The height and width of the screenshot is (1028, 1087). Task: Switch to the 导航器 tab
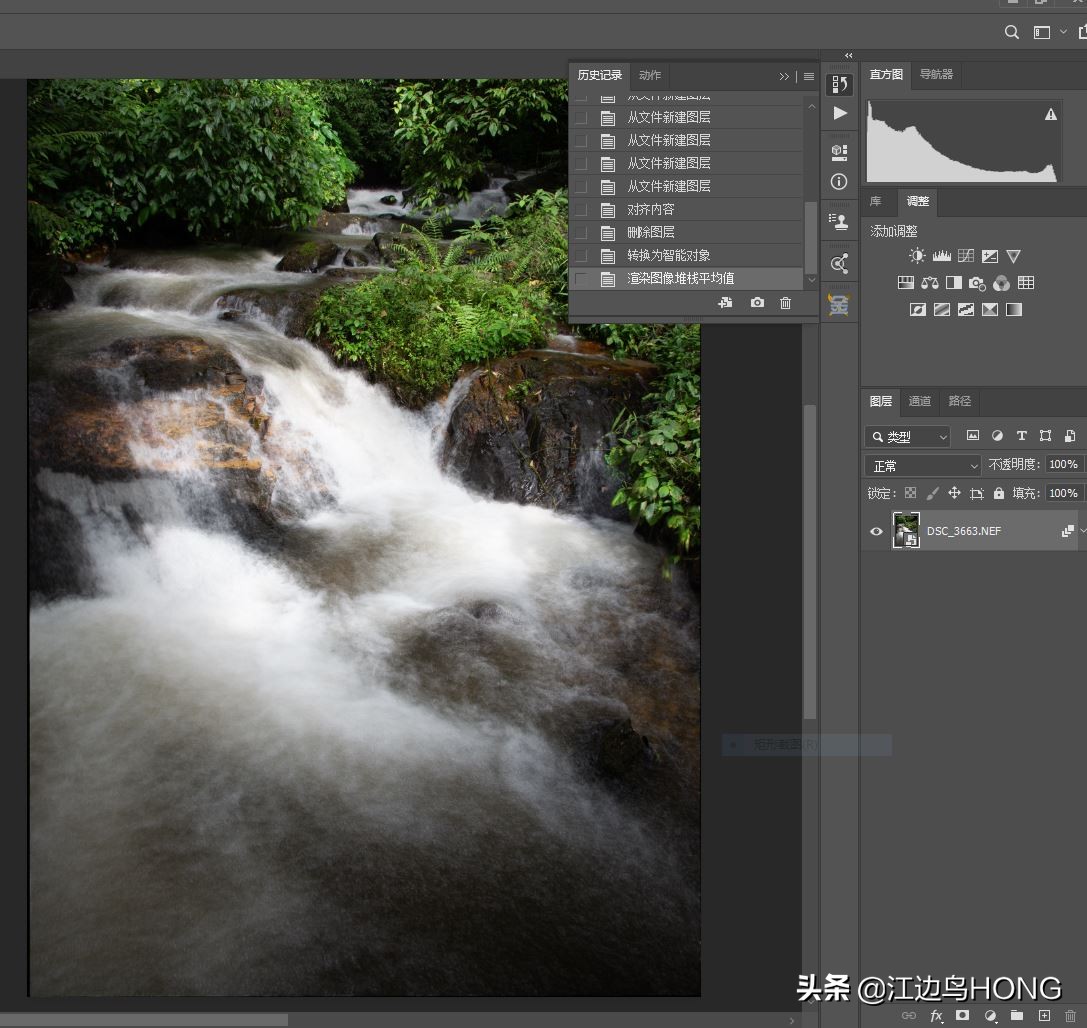[936, 74]
